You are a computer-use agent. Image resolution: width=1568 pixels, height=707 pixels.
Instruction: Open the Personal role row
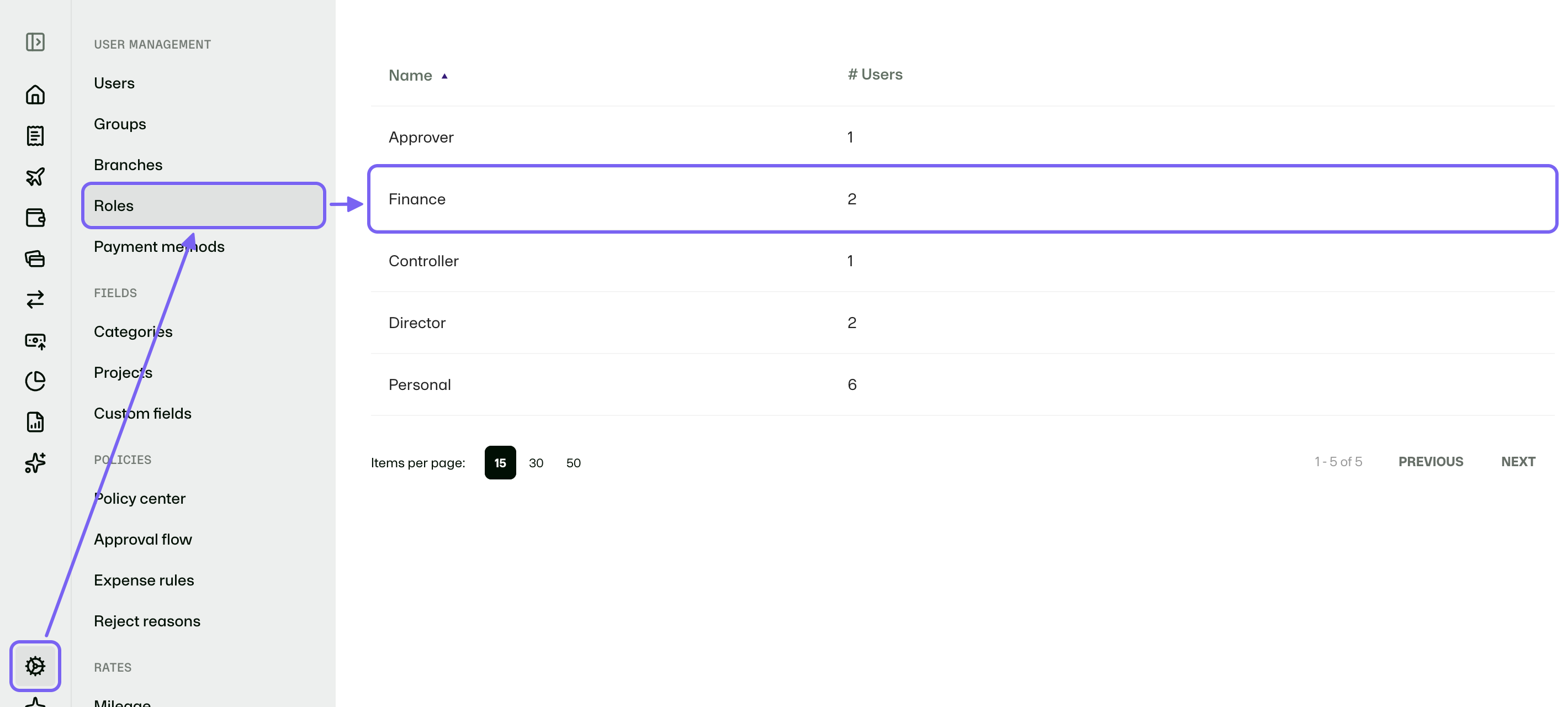click(962, 384)
